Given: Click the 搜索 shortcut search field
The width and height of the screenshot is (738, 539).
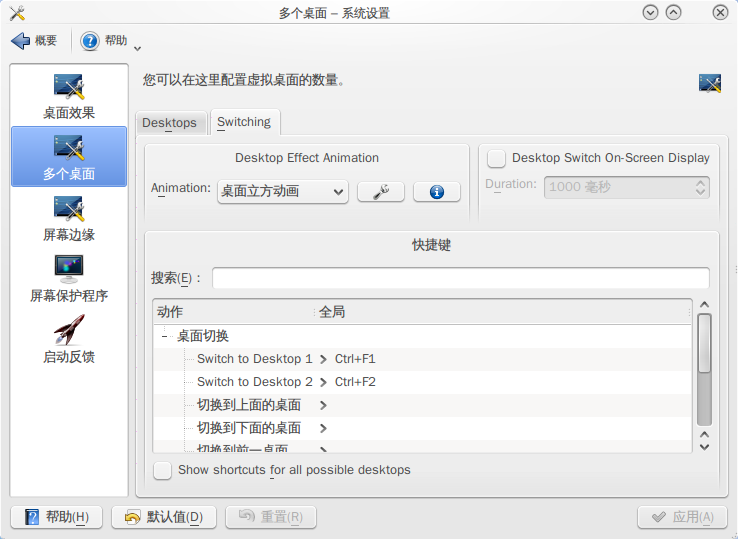Looking at the screenshot, I should pyautogui.click(x=461, y=278).
